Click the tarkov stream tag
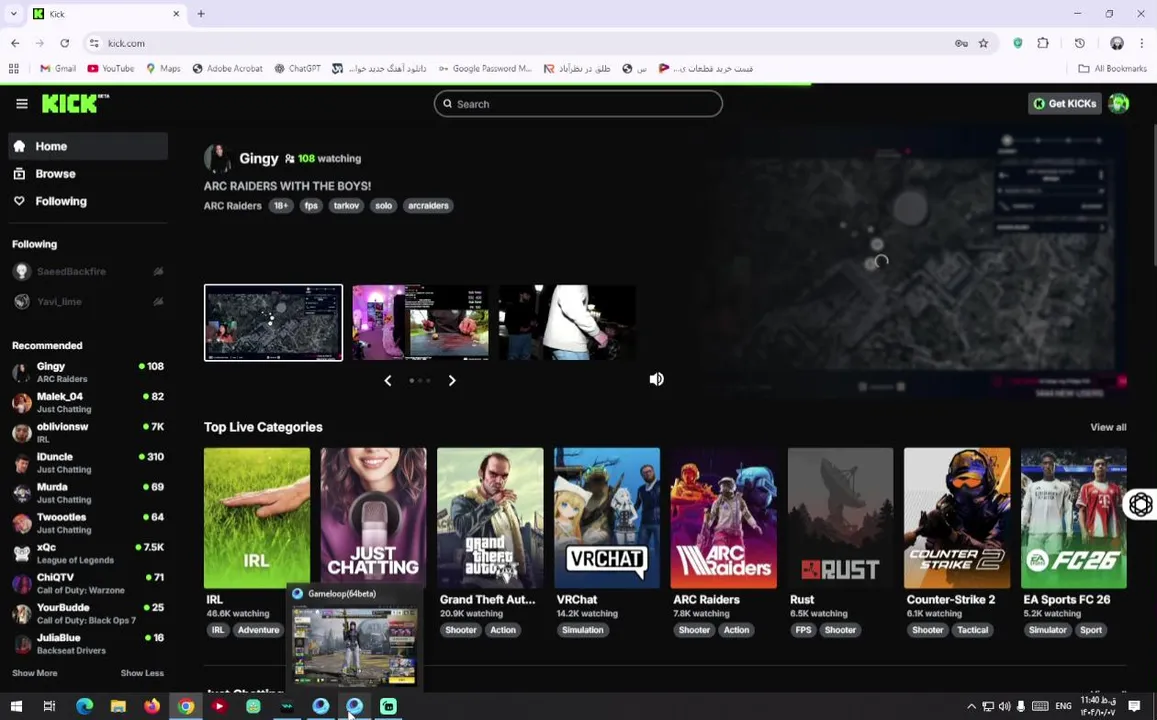The image size is (1157, 720). [346, 206]
